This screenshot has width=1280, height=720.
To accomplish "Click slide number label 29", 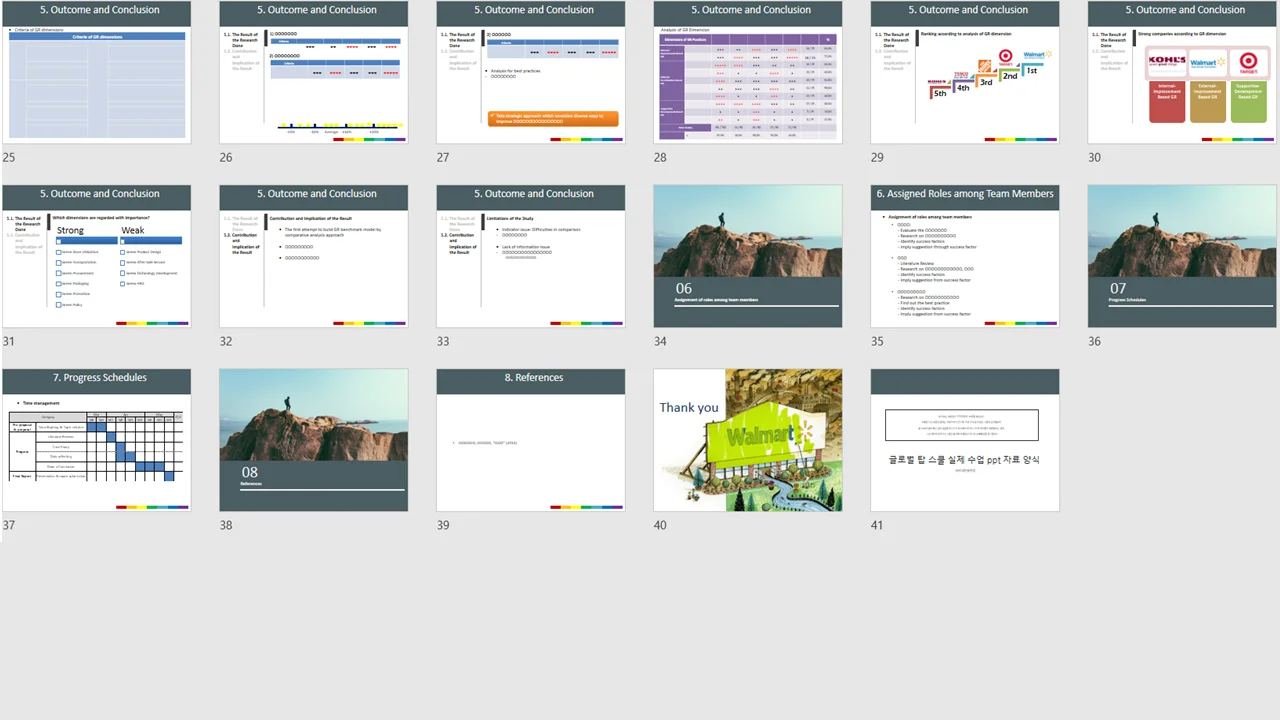I will pos(877,157).
